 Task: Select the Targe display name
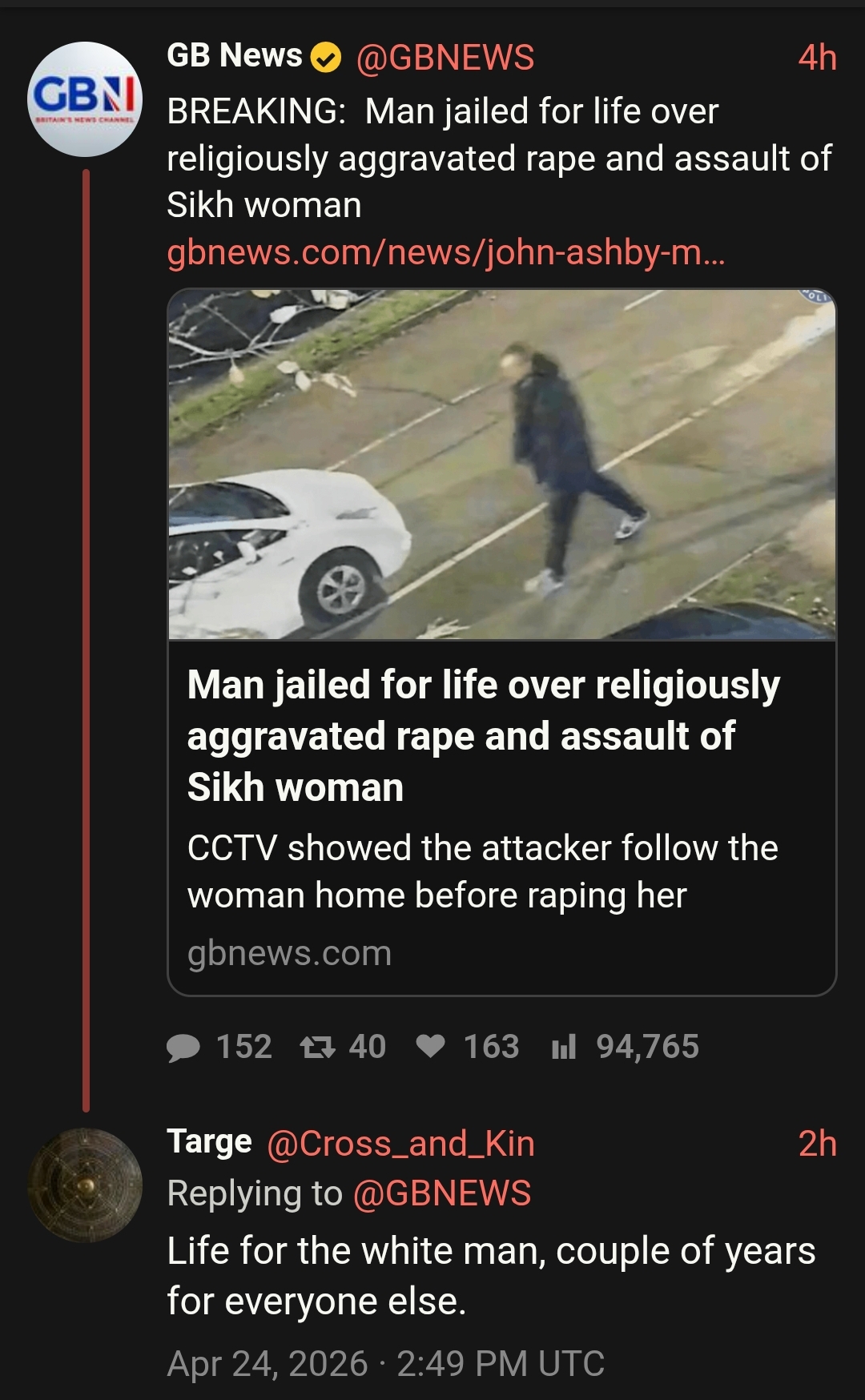209,1142
